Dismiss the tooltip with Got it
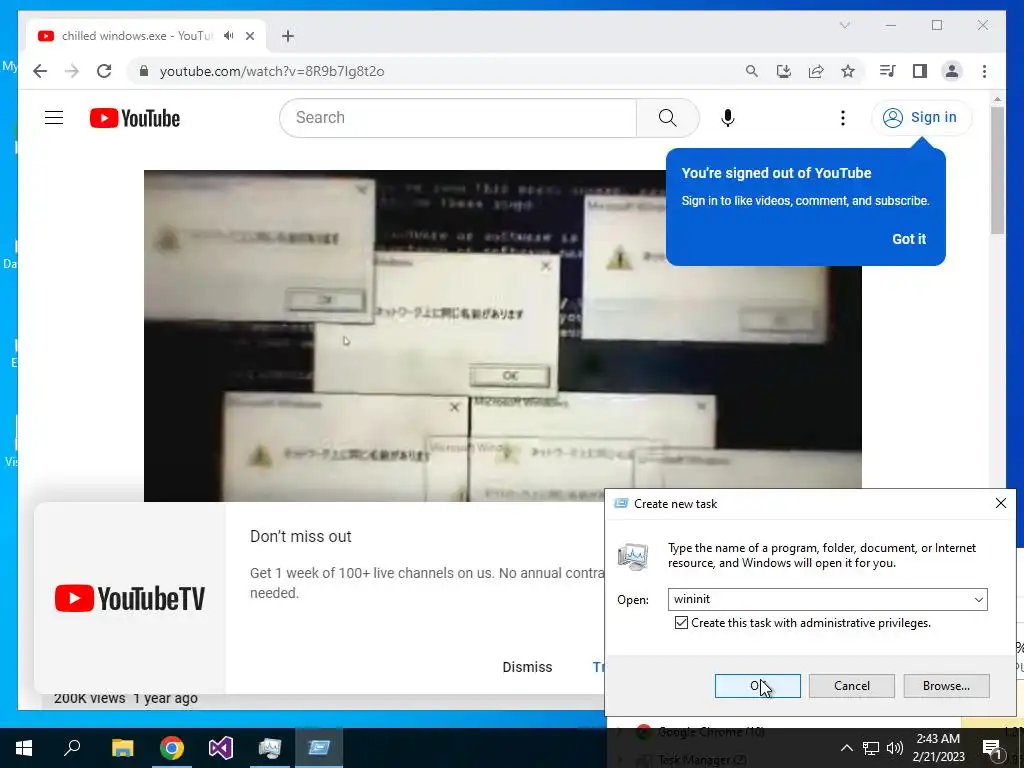This screenshot has width=1024, height=768. [x=909, y=239]
